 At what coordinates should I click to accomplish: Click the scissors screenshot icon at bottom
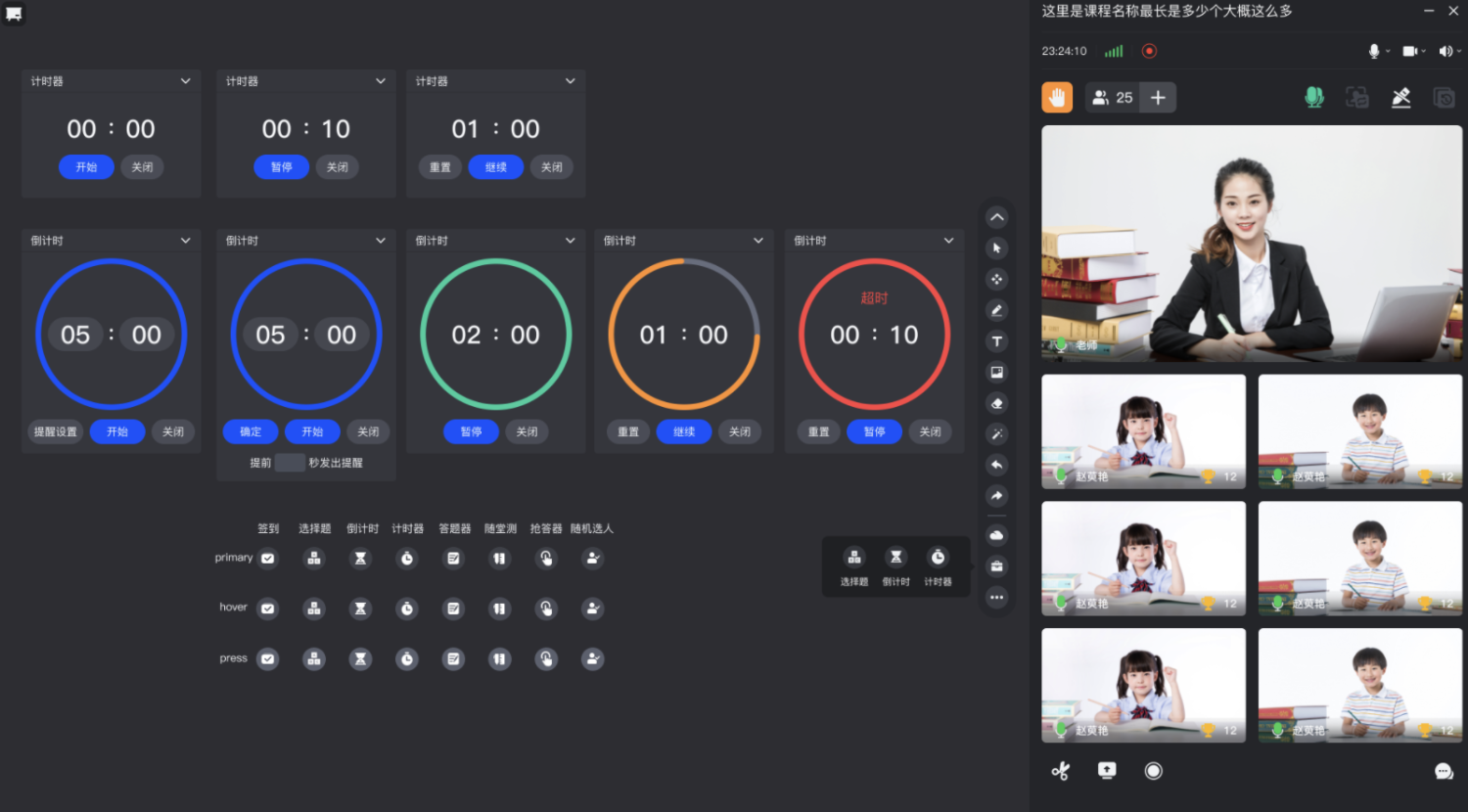[x=1061, y=771]
